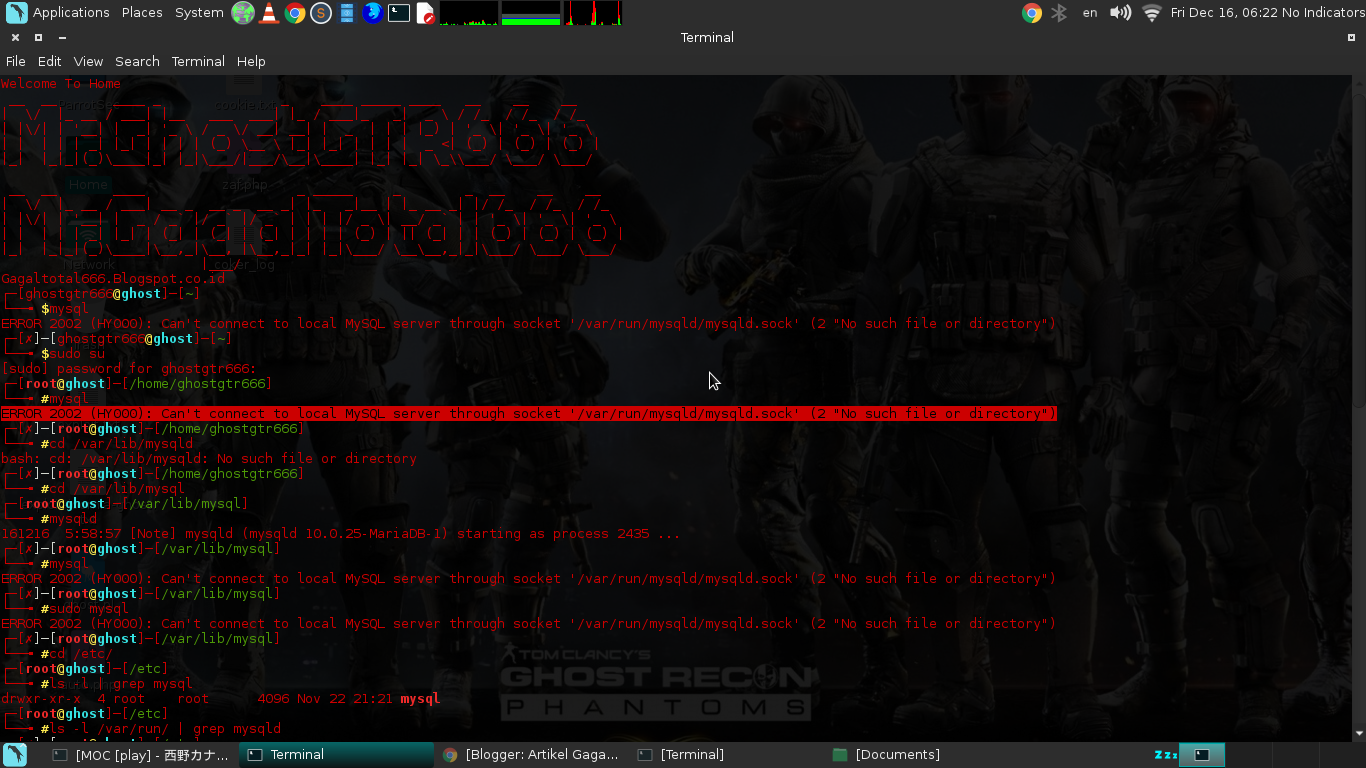Click the 'sudo su' command text
1366x768 pixels.
77,354
